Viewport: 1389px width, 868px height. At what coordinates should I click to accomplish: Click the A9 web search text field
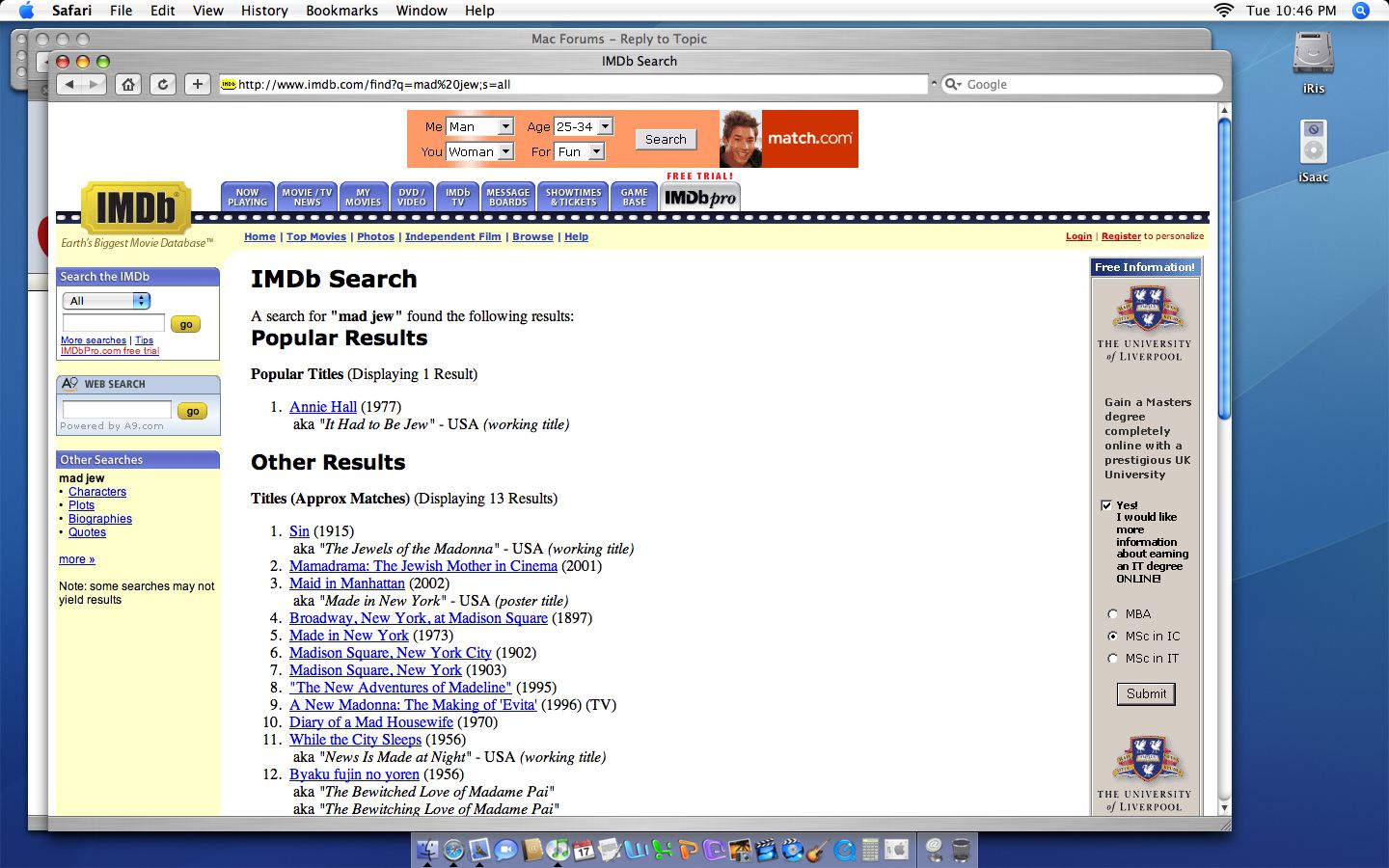[x=117, y=410]
